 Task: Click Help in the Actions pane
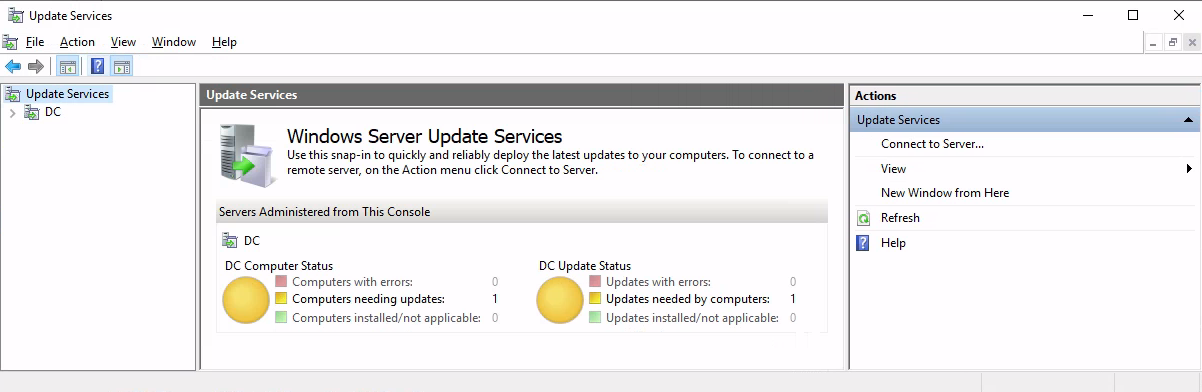pos(893,243)
